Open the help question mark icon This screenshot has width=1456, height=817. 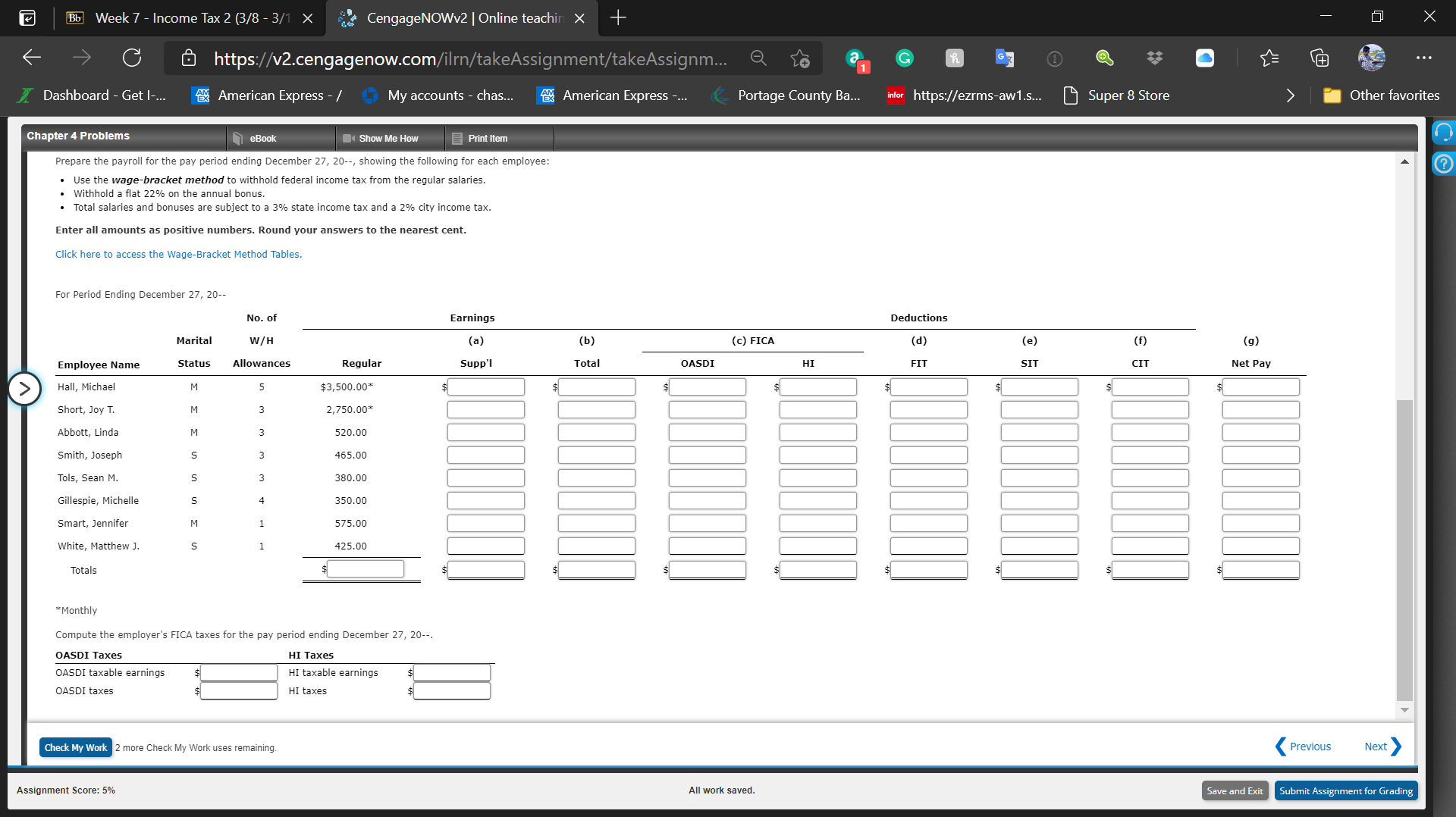coord(1443,163)
